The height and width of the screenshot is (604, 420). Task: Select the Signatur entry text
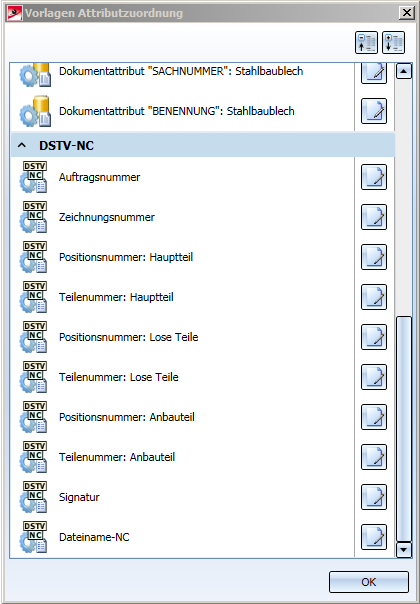pos(79,497)
